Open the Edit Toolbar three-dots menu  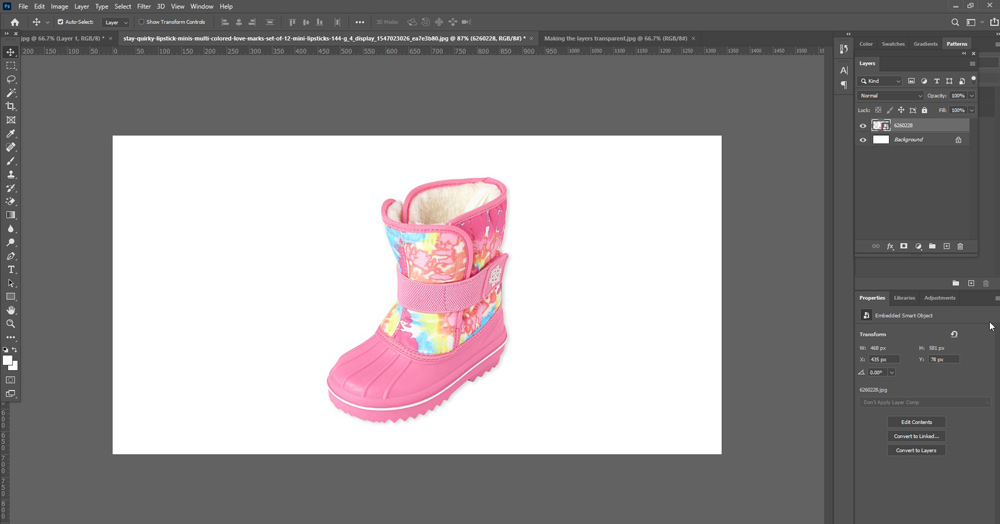[11, 337]
